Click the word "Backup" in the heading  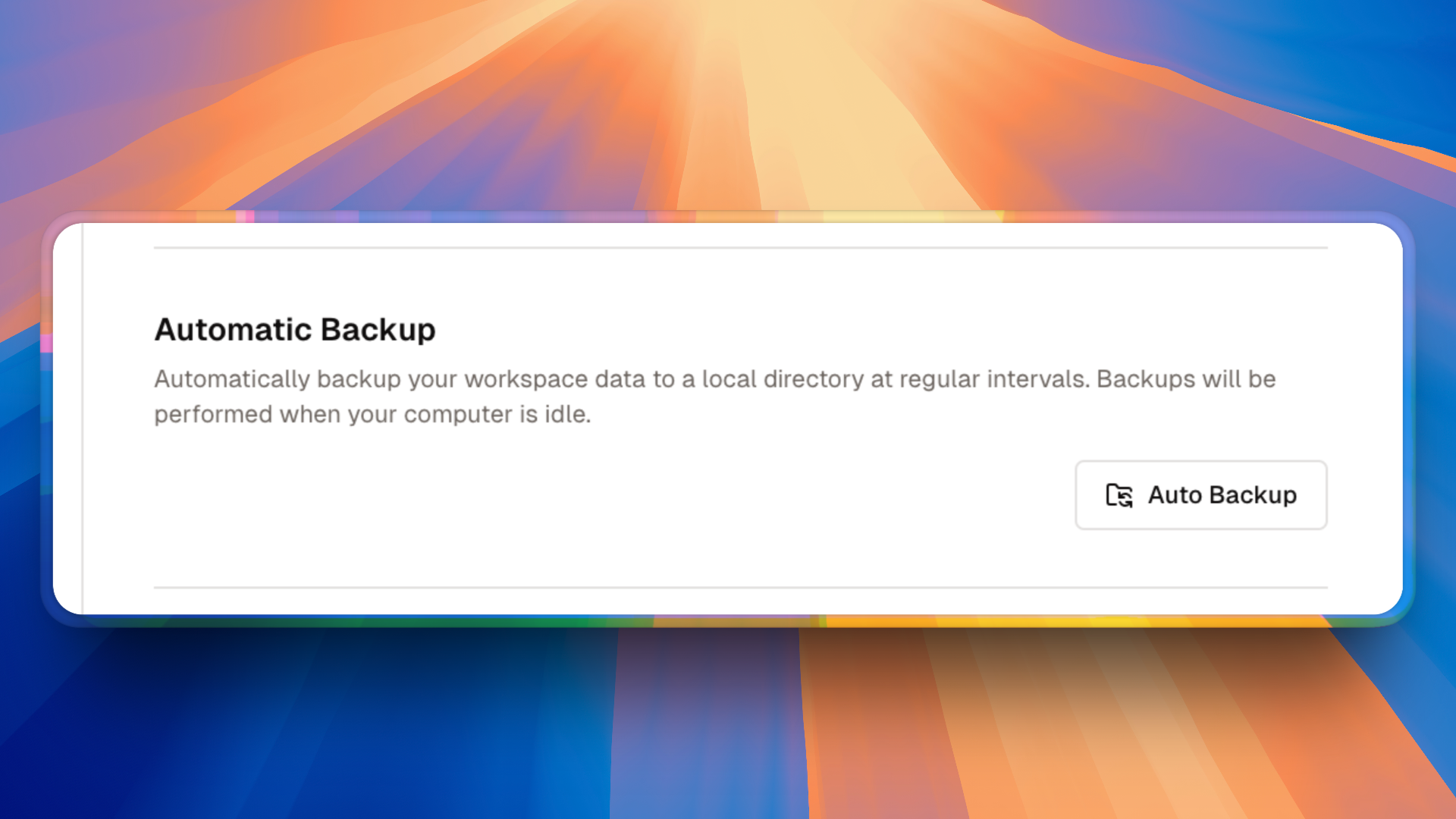pyautogui.click(x=378, y=330)
